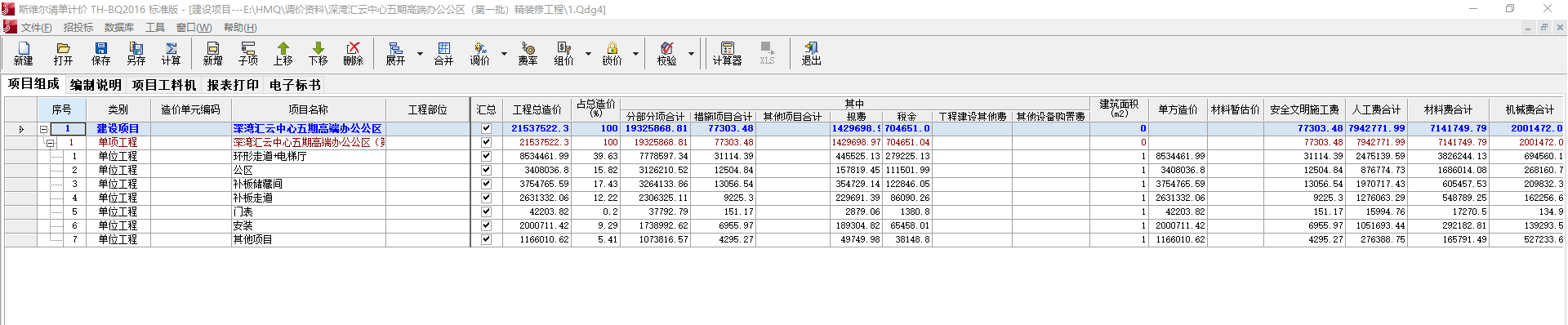The image size is (1568, 325).
Task: Switch to the 编制说明 tab
Action: [x=96, y=85]
